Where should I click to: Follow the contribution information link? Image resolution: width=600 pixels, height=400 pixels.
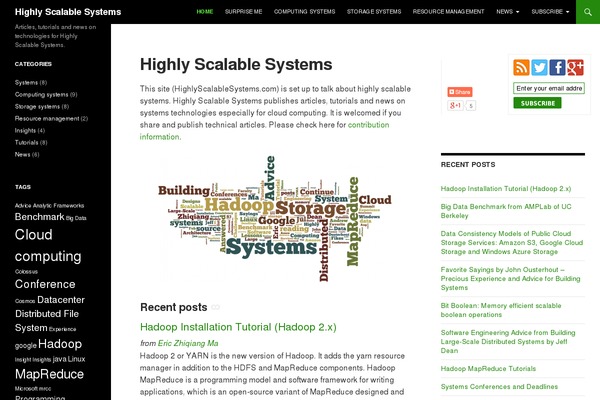264,131
